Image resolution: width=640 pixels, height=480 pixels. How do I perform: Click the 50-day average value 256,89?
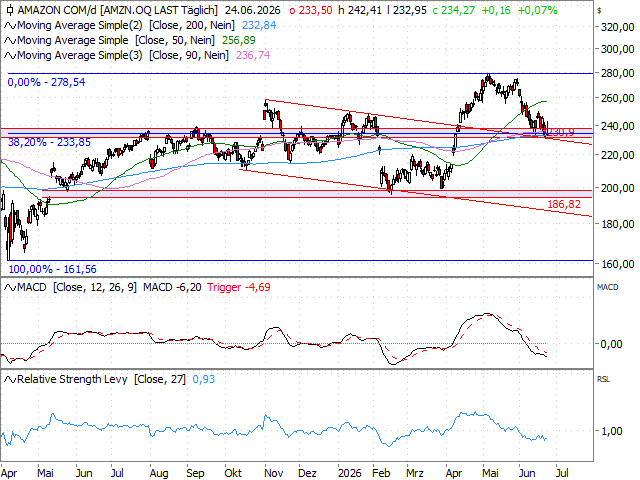pos(238,40)
